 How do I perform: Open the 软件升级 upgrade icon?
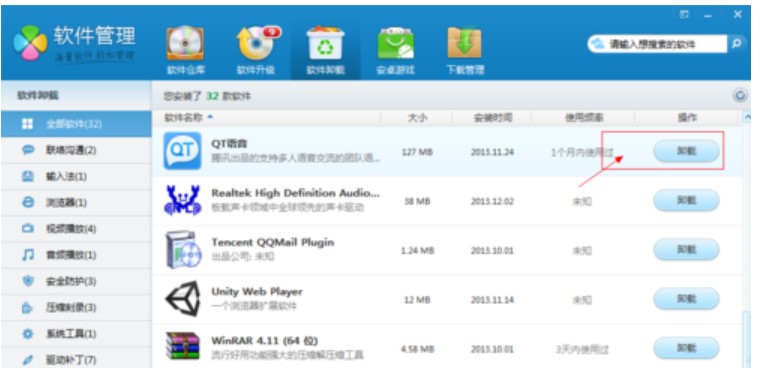pyautogui.click(x=257, y=44)
